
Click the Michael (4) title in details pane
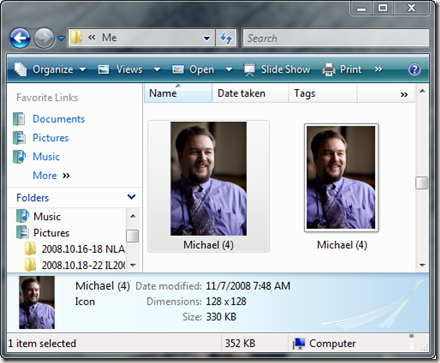click(x=102, y=286)
